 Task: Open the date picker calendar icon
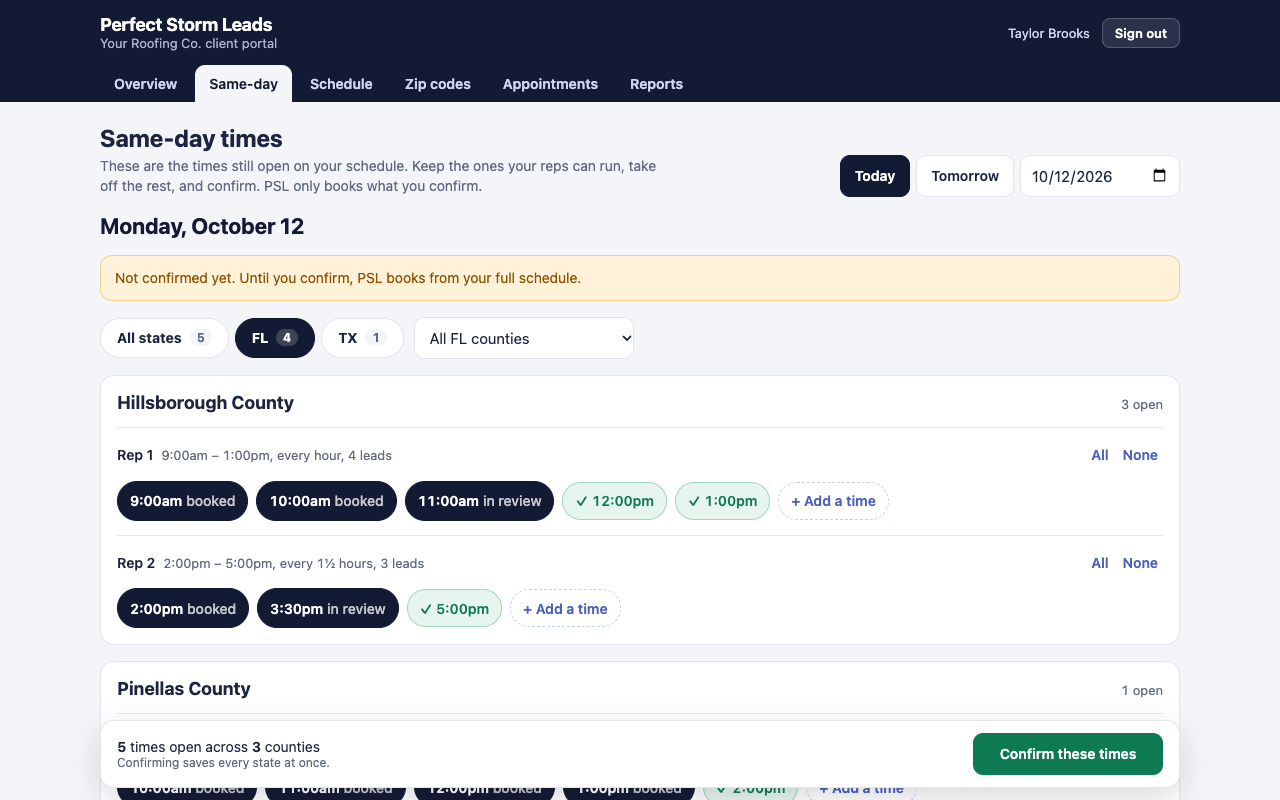[1159, 176]
